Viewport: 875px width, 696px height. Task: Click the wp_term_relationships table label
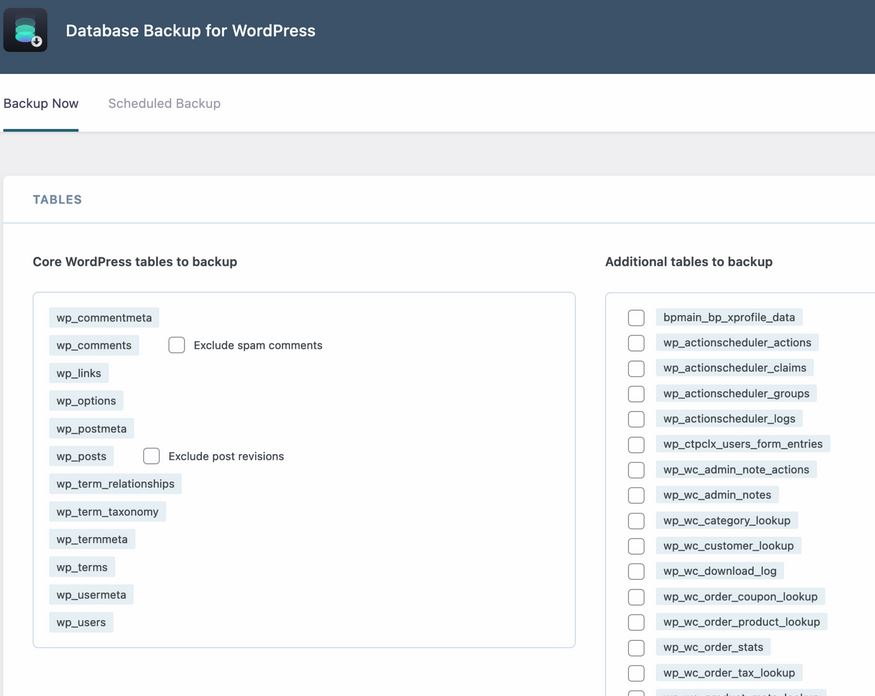click(x=115, y=484)
